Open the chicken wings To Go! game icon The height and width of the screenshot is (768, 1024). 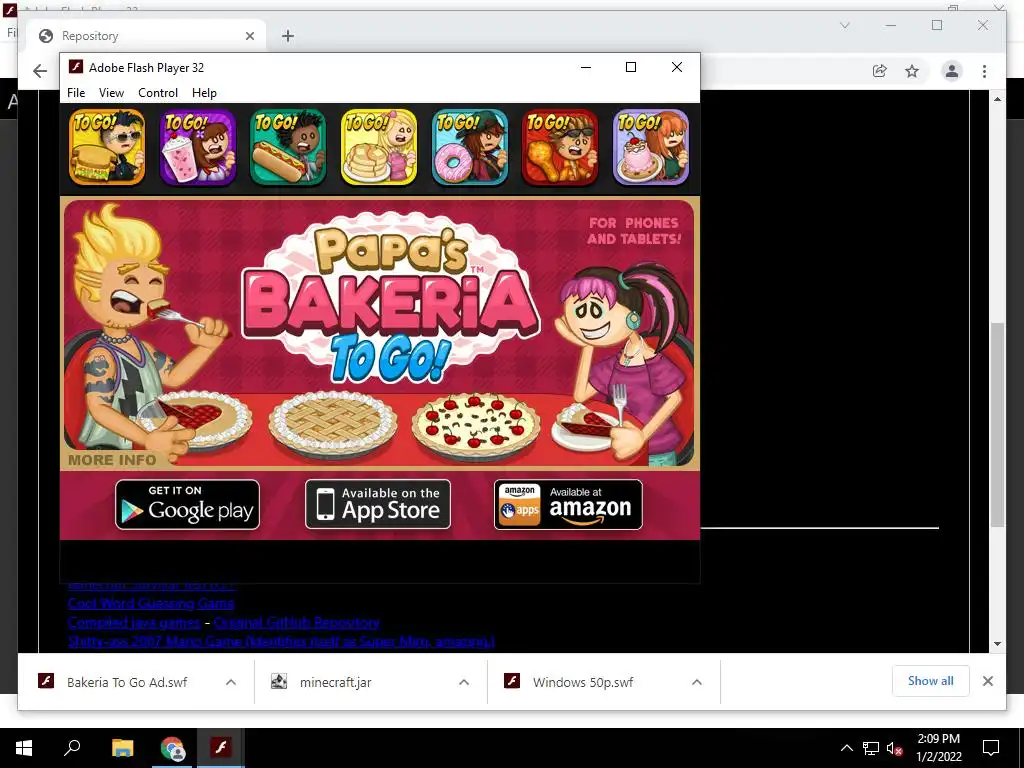coord(560,147)
